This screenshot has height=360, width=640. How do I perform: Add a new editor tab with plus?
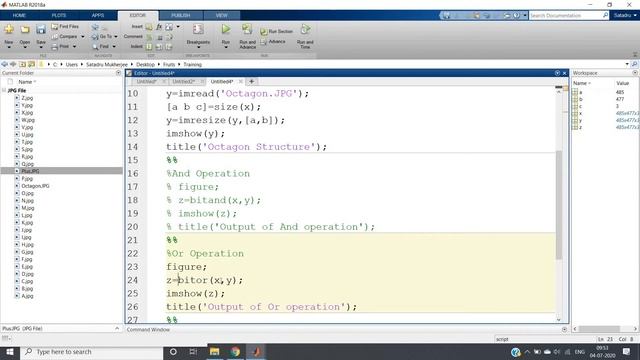(251, 82)
